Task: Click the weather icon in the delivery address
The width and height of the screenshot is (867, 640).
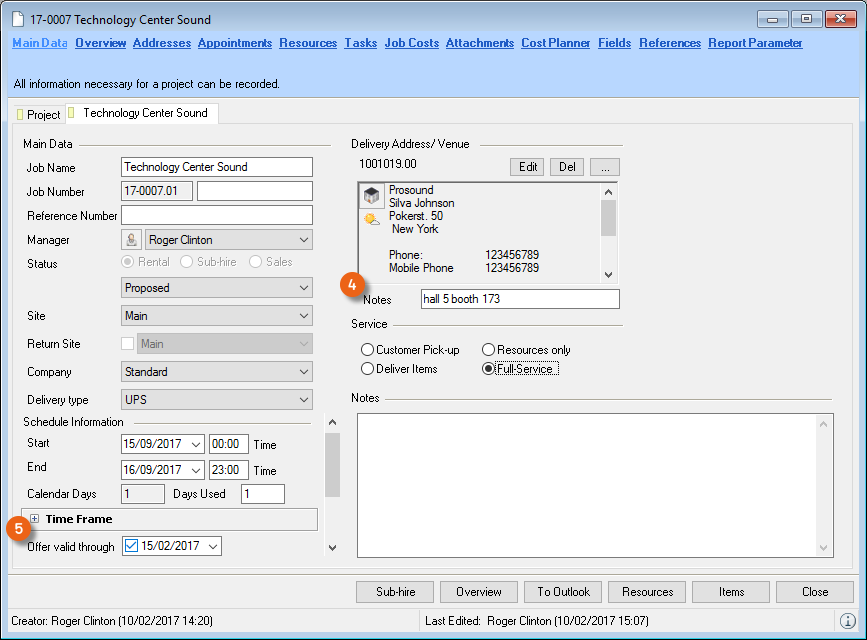Action: [x=371, y=219]
